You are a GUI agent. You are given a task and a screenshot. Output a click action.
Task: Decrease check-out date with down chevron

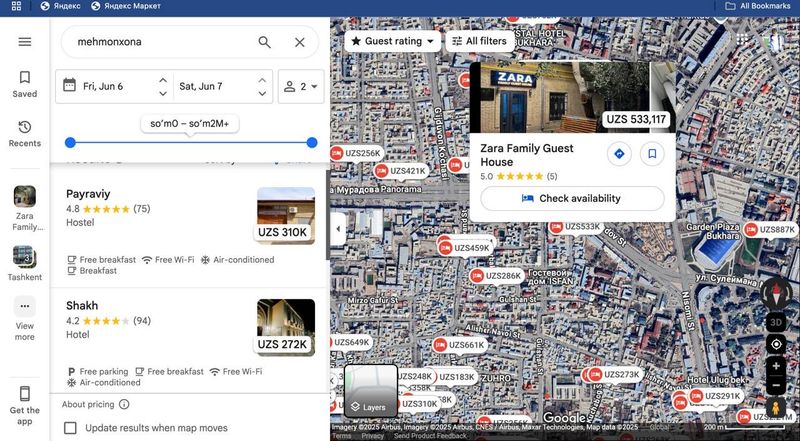coord(262,93)
